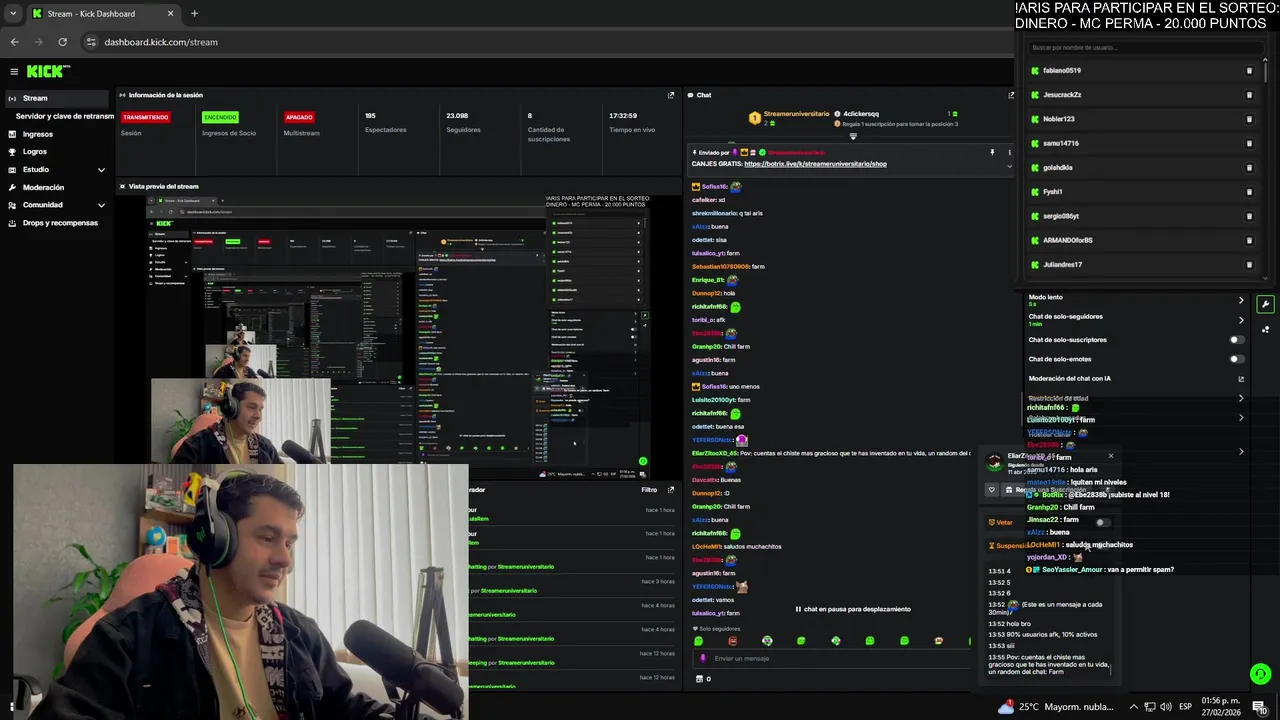
Task: Click the ESP language indicator in taskbar
Action: click(x=1186, y=707)
